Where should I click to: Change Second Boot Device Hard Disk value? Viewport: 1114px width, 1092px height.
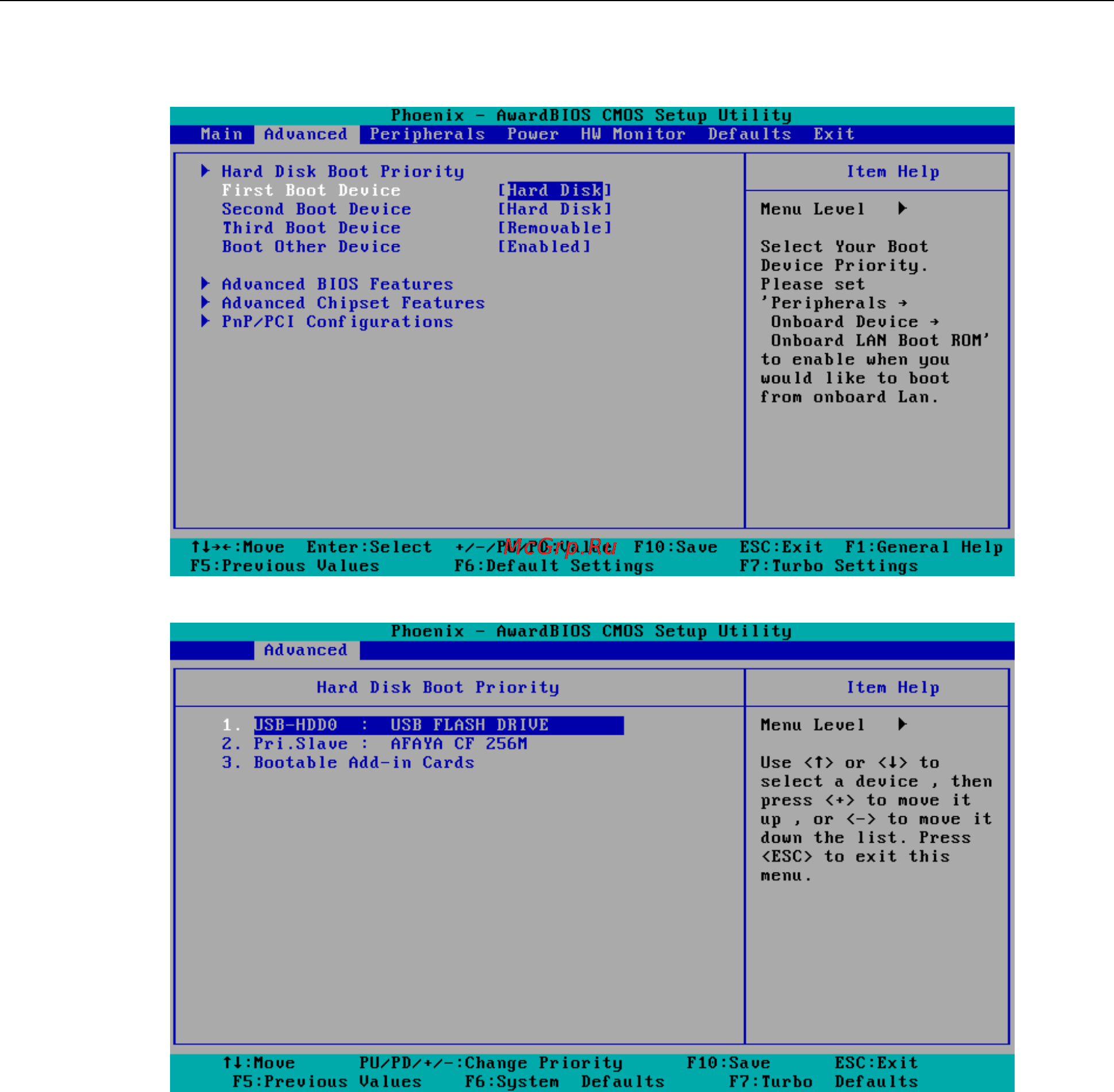point(554,210)
